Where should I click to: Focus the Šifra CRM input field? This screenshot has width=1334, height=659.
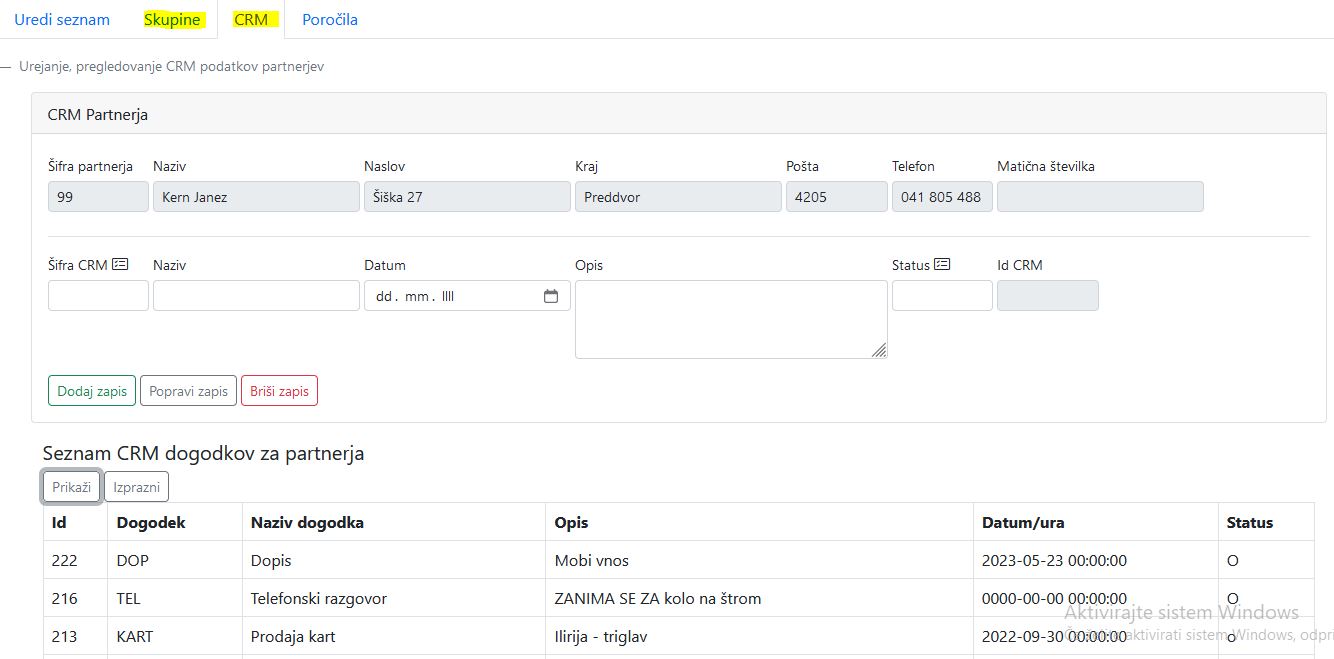coord(98,296)
